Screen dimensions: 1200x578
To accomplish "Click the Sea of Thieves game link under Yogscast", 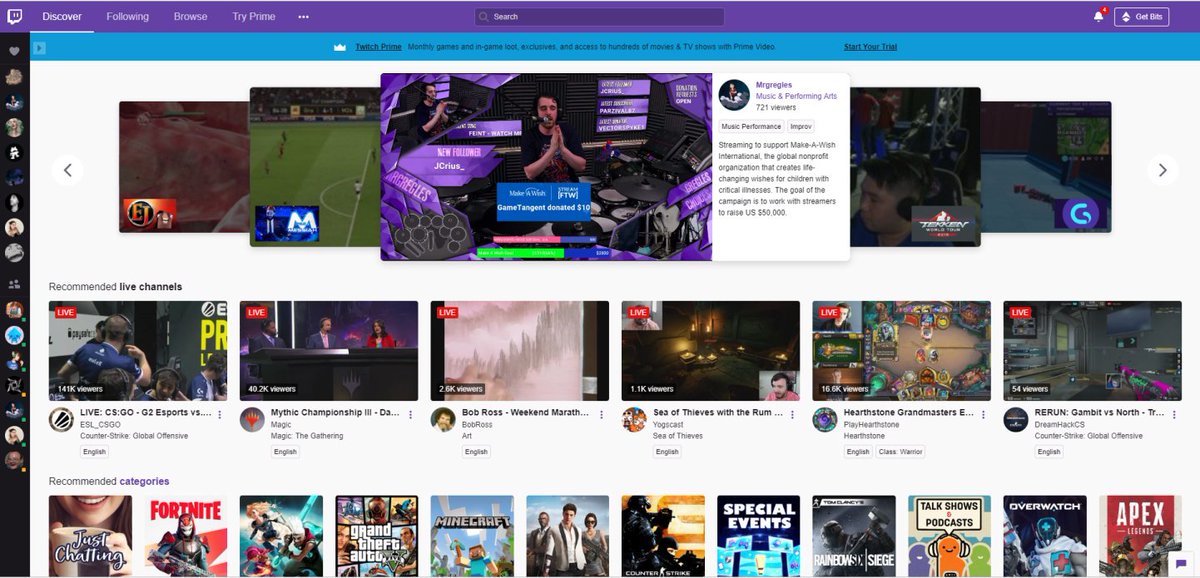I will coord(680,436).
